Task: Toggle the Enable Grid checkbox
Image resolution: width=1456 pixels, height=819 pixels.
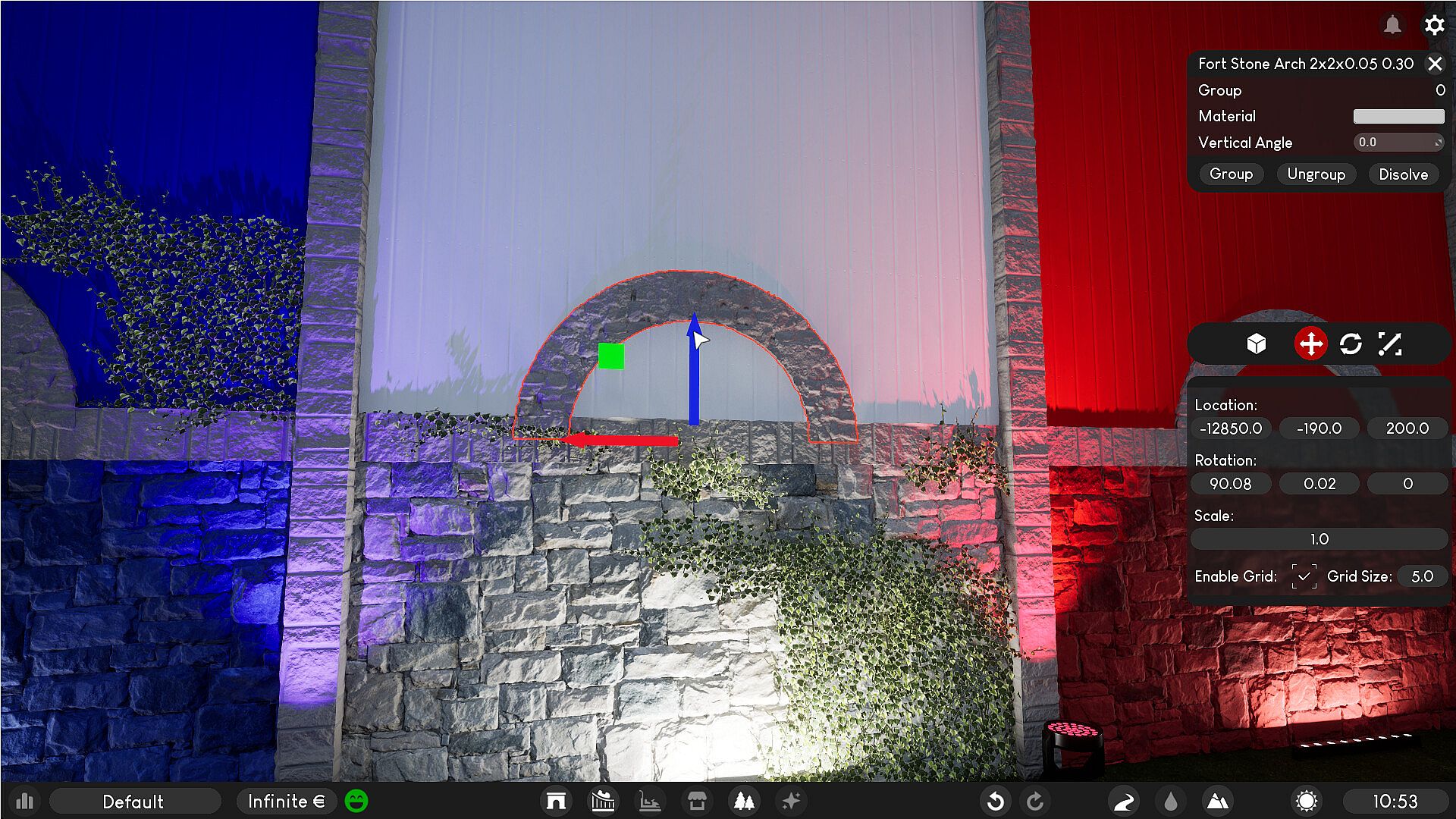Action: [x=1304, y=576]
